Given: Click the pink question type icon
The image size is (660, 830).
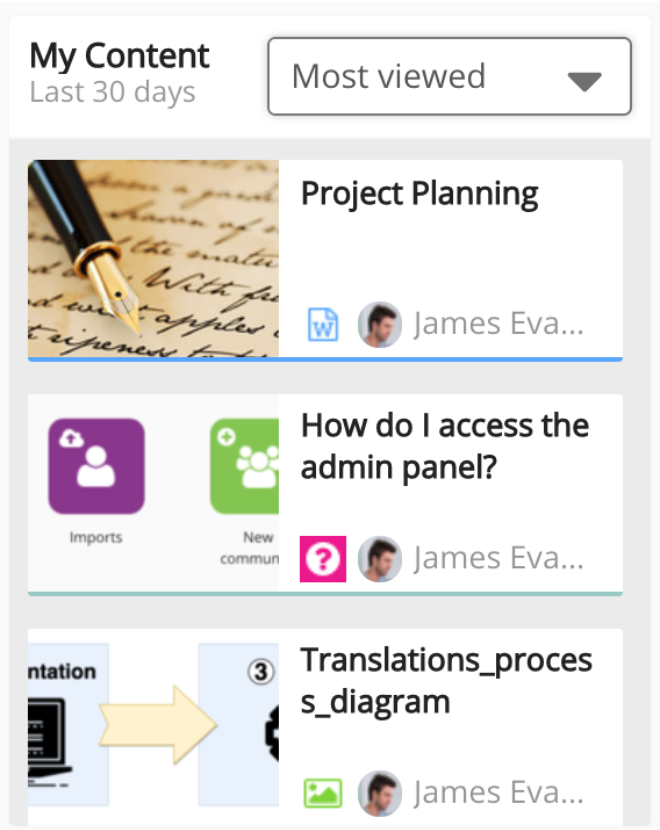Looking at the screenshot, I should (323, 559).
